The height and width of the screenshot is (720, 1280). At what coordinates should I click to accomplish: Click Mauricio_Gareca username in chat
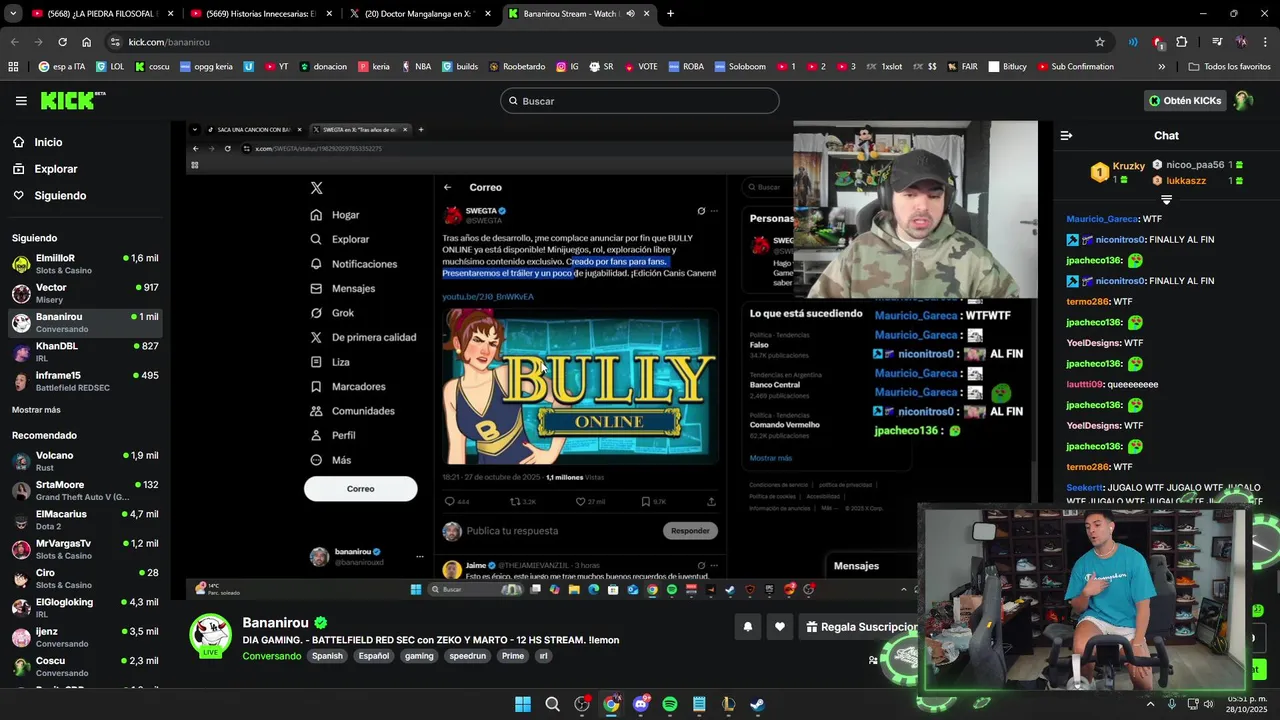click(x=1102, y=219)
